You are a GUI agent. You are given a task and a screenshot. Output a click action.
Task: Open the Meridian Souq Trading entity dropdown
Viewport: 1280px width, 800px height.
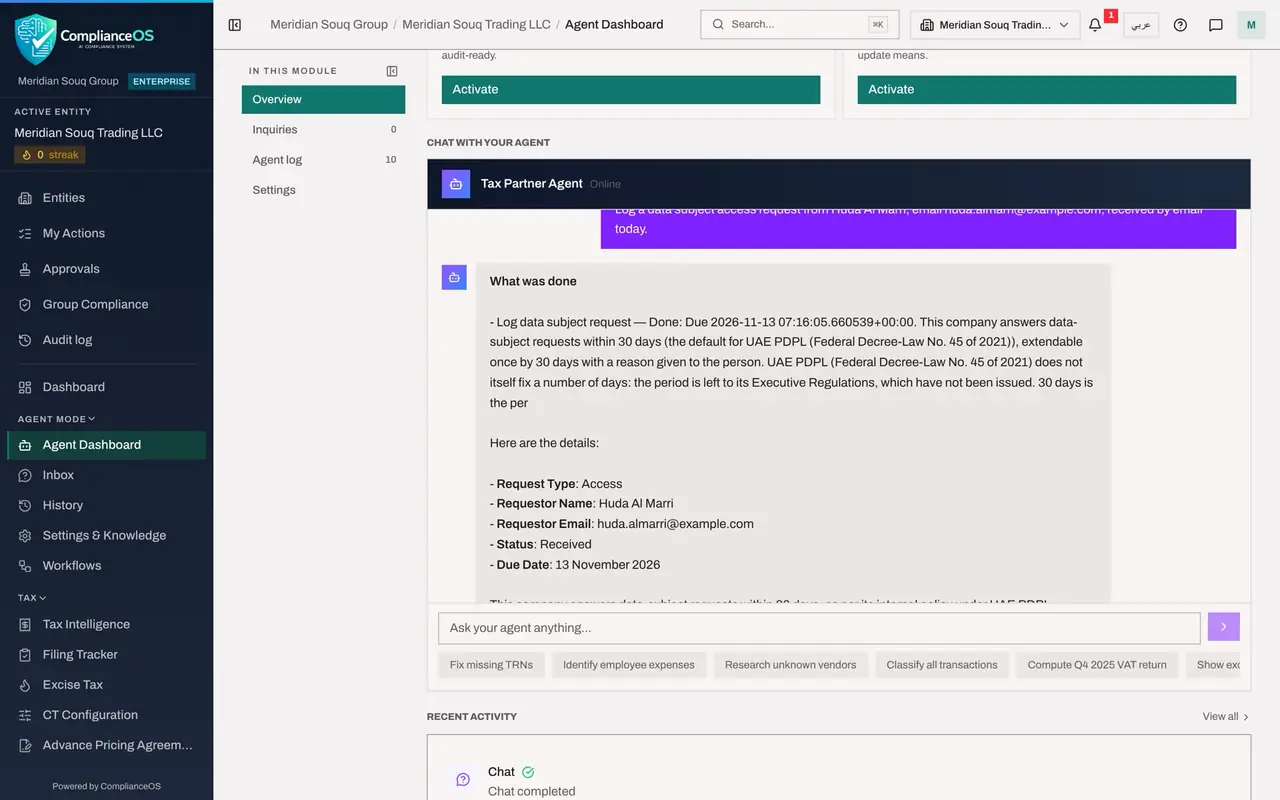point(995,25)
